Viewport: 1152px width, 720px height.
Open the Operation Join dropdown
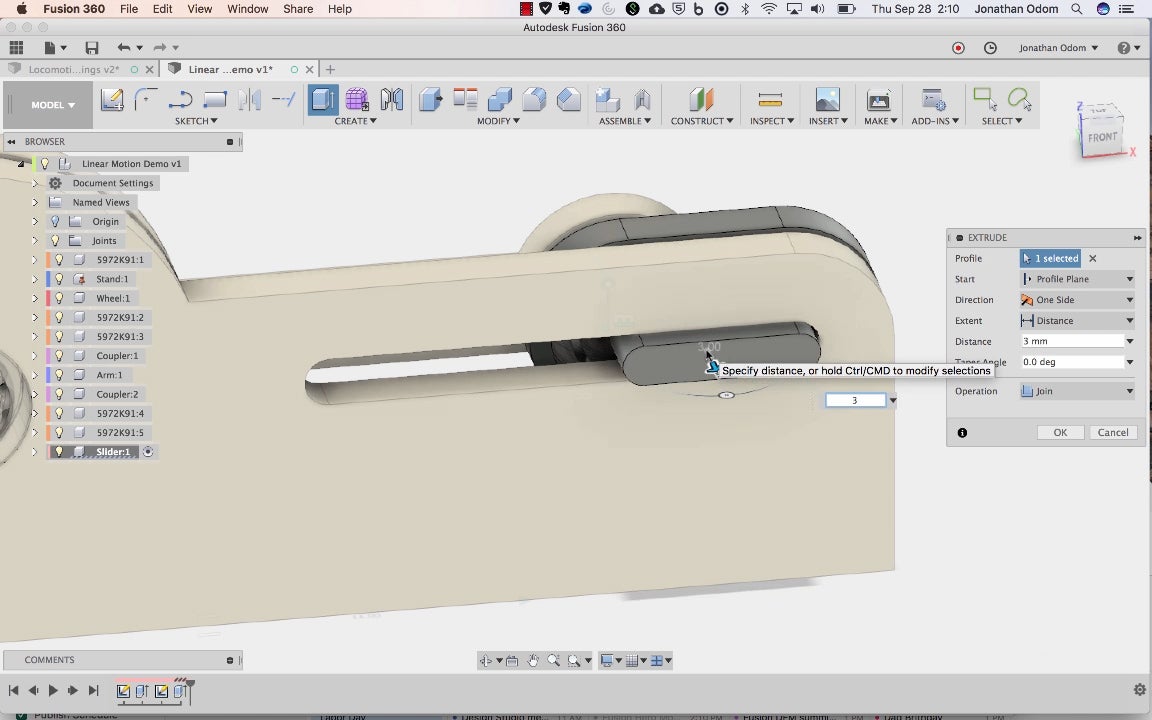[x=1077, y=391]
